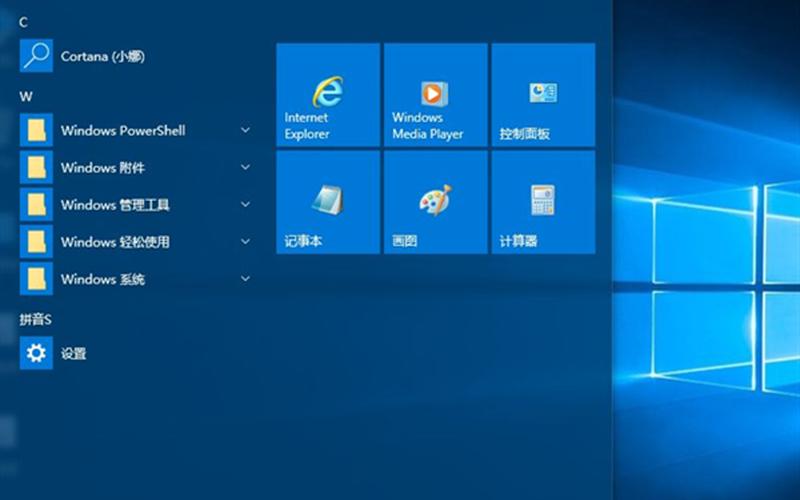Select the Windows 附件 label
This screenshot has width=800, height=500.
[x=103, y=168]
